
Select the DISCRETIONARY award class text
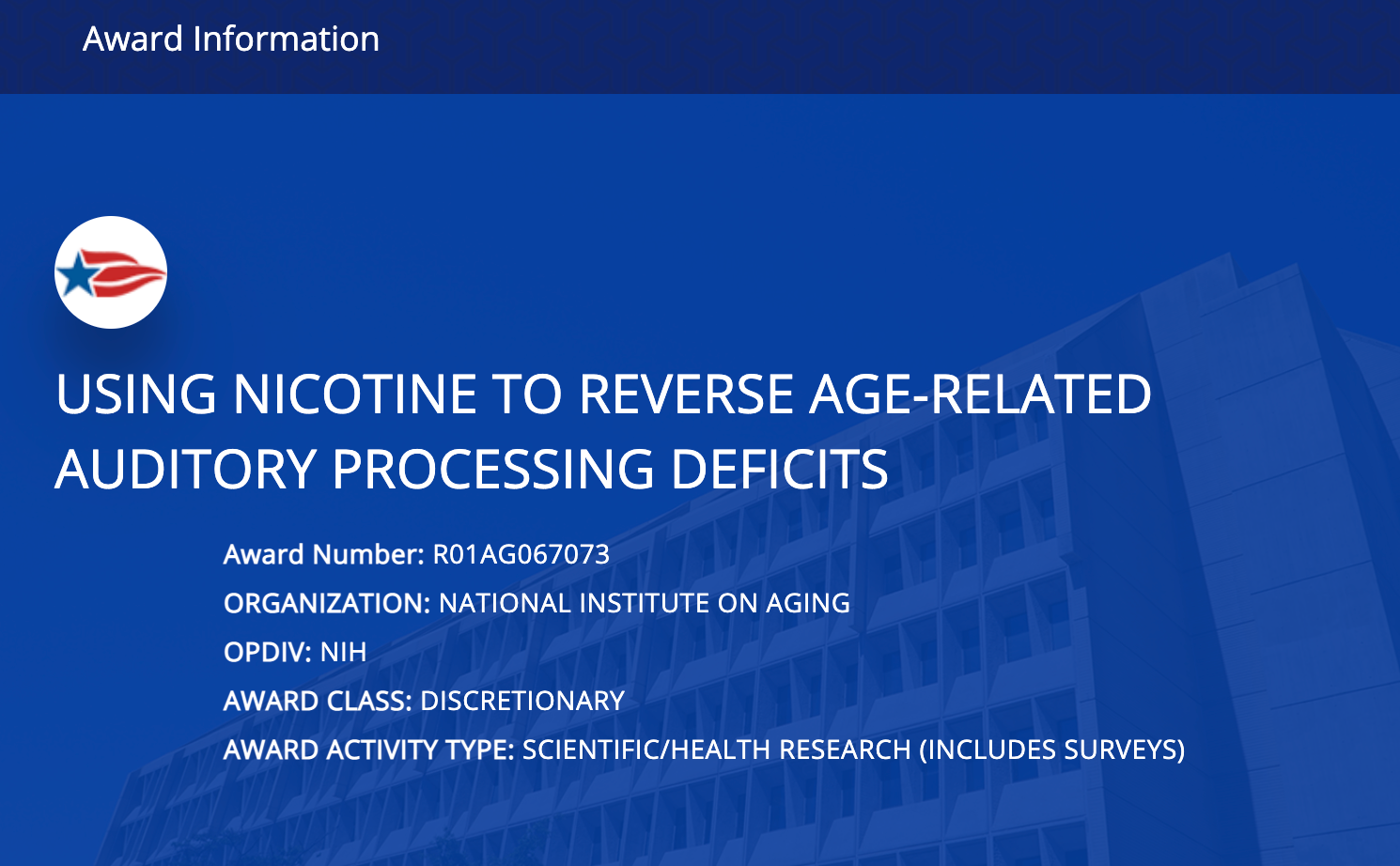[521, 702]
